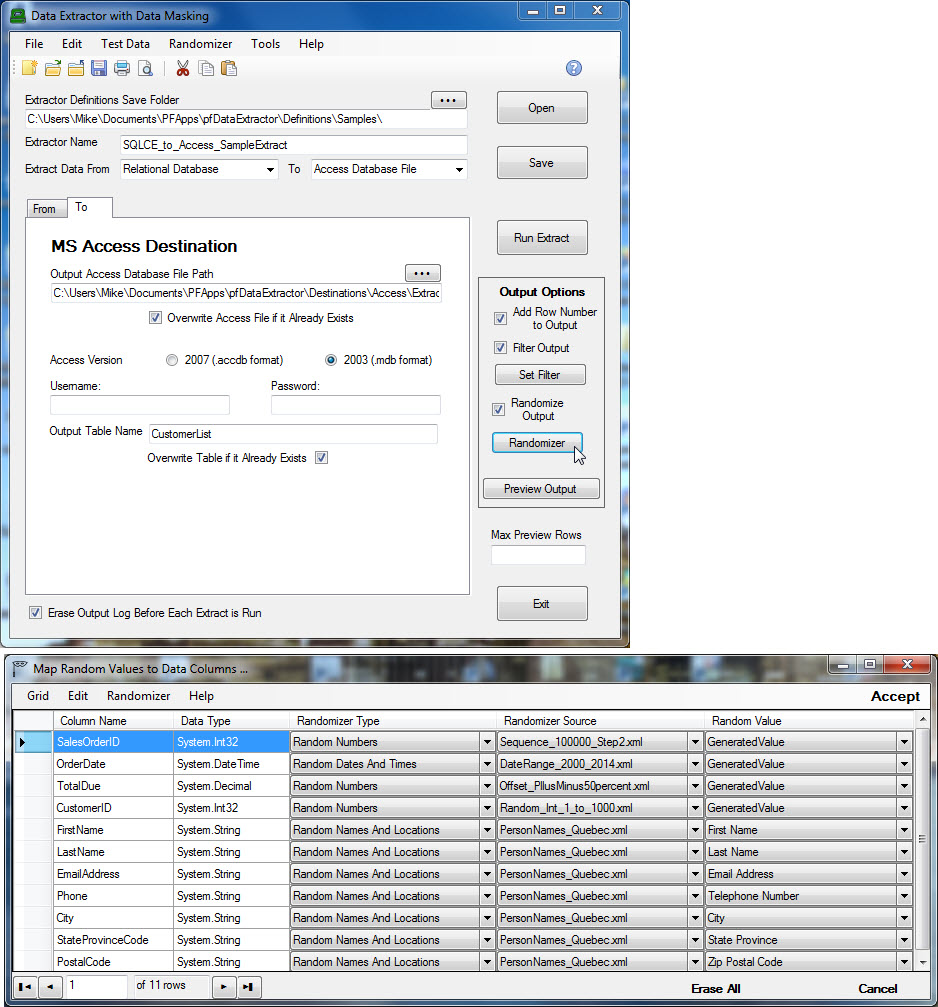Click the Output Table Name text field

tap(292, 434)
